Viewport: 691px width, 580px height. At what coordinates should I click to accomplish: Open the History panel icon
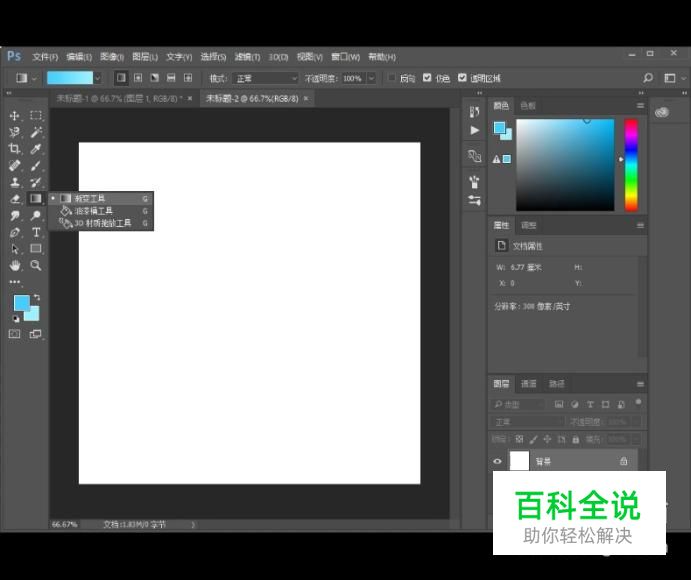pos(474,112)
